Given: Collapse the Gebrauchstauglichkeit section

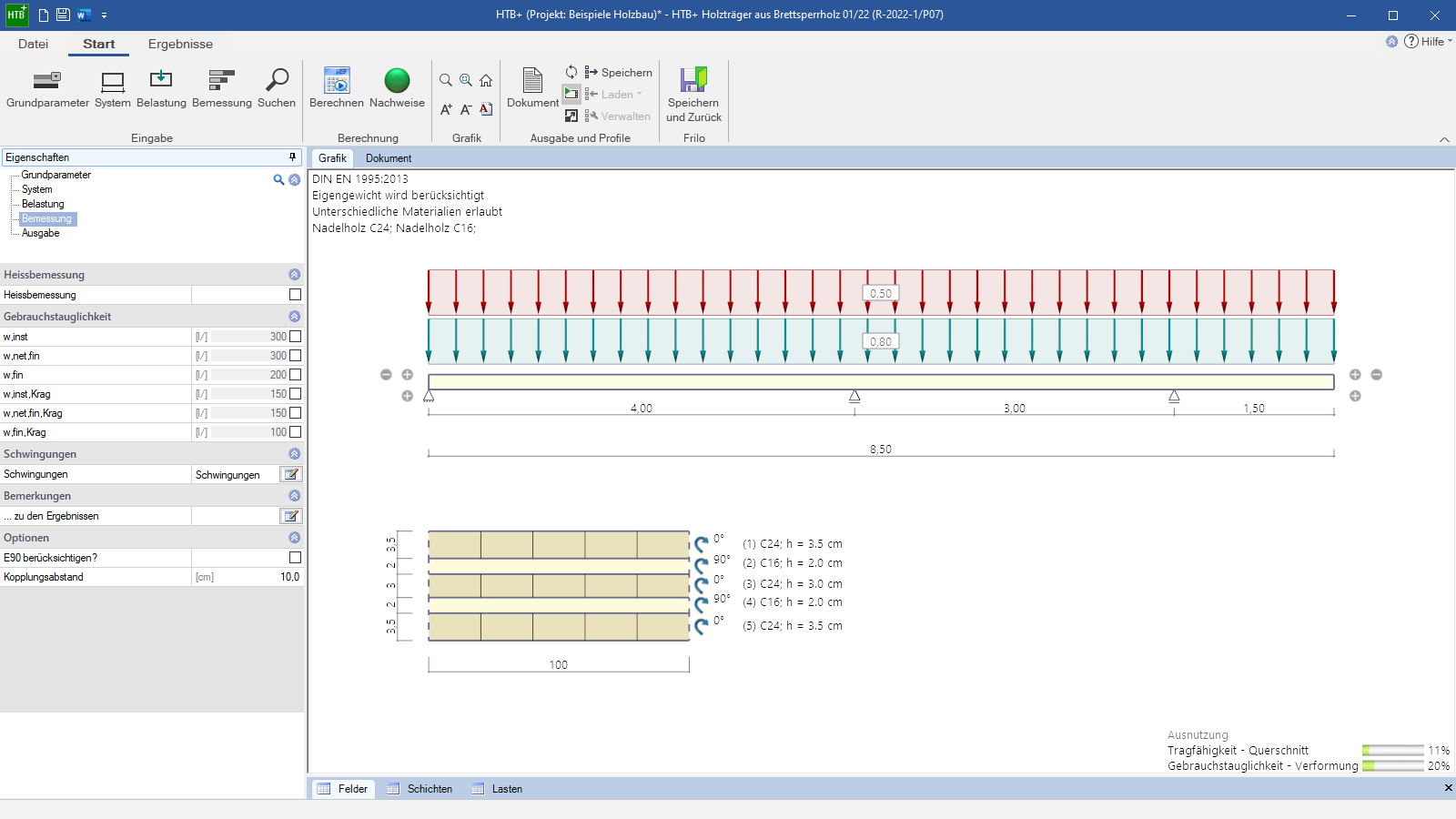Looking at the screenshot, I should click(x=294, y=316).
